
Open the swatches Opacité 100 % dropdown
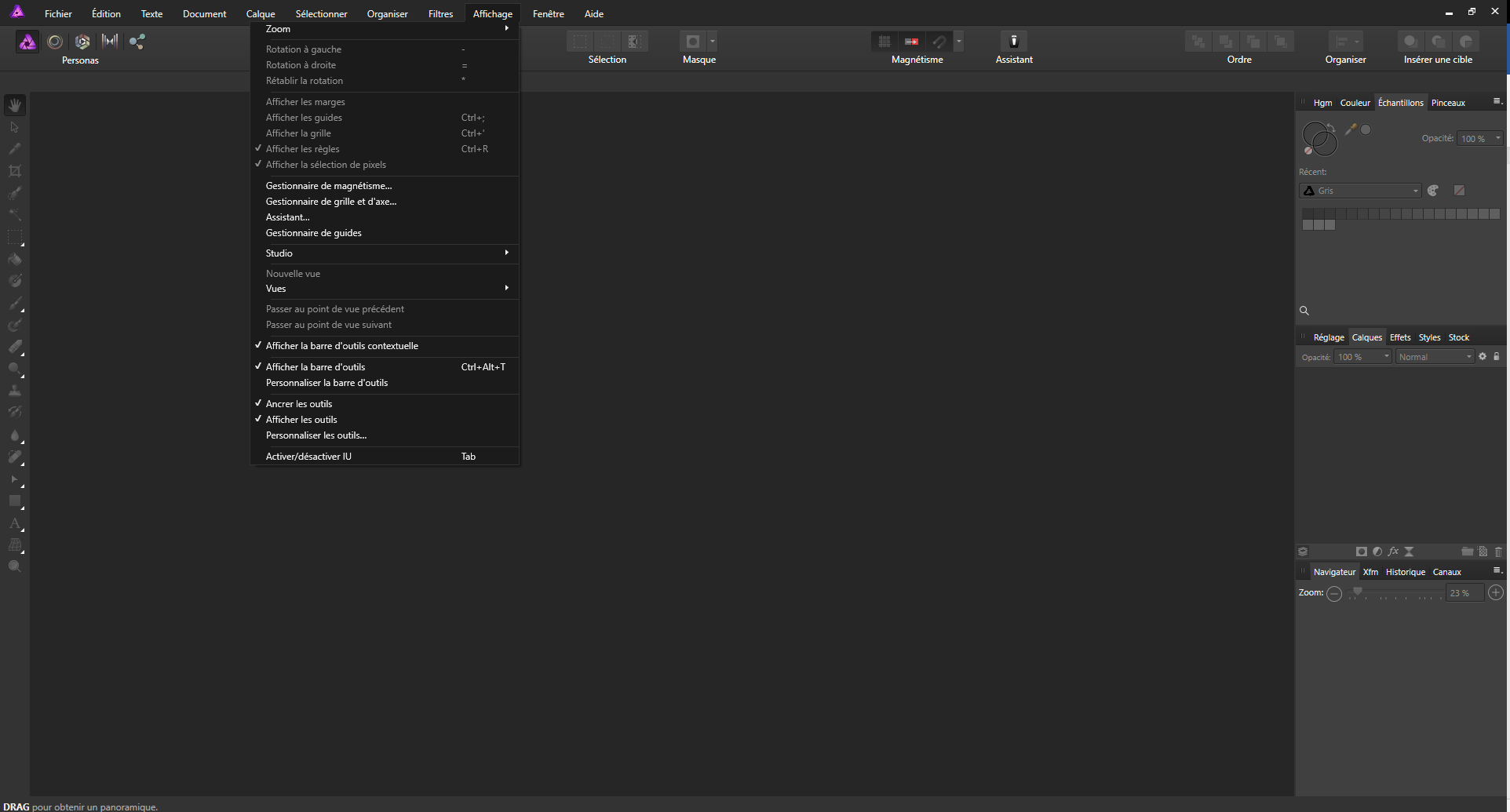(x=1480, y=138)
